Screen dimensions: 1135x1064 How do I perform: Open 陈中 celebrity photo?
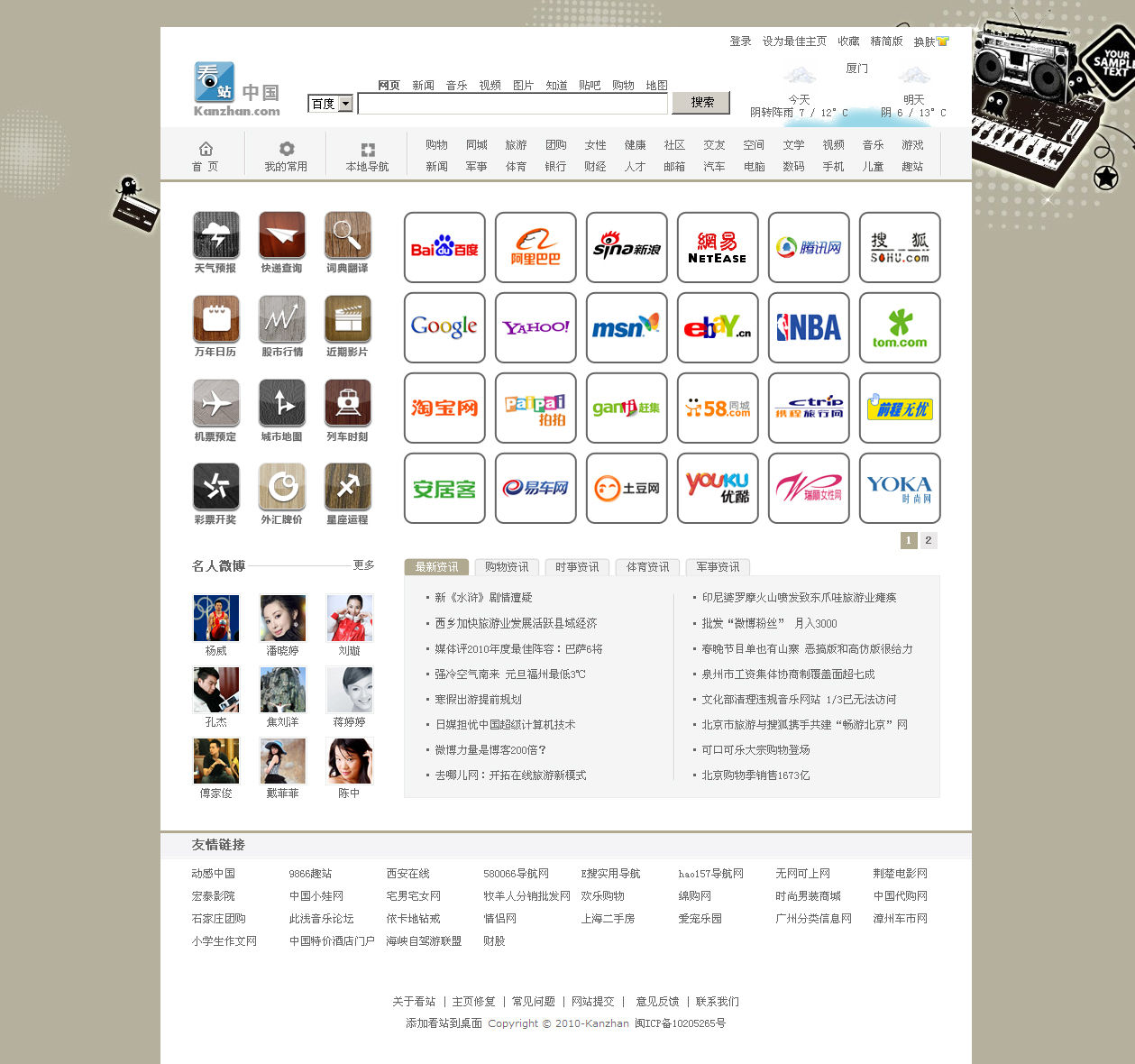click(349, 761)
